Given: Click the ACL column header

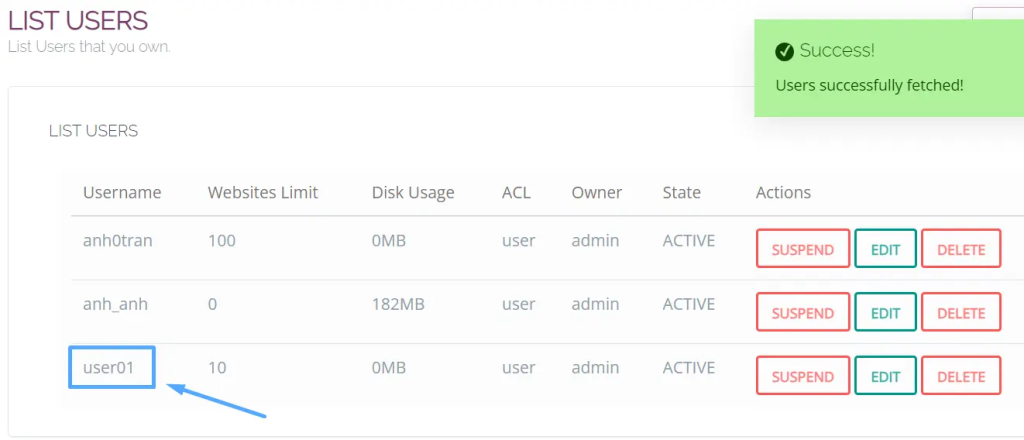Looking at the screenshot, I should tap(516, 192).
